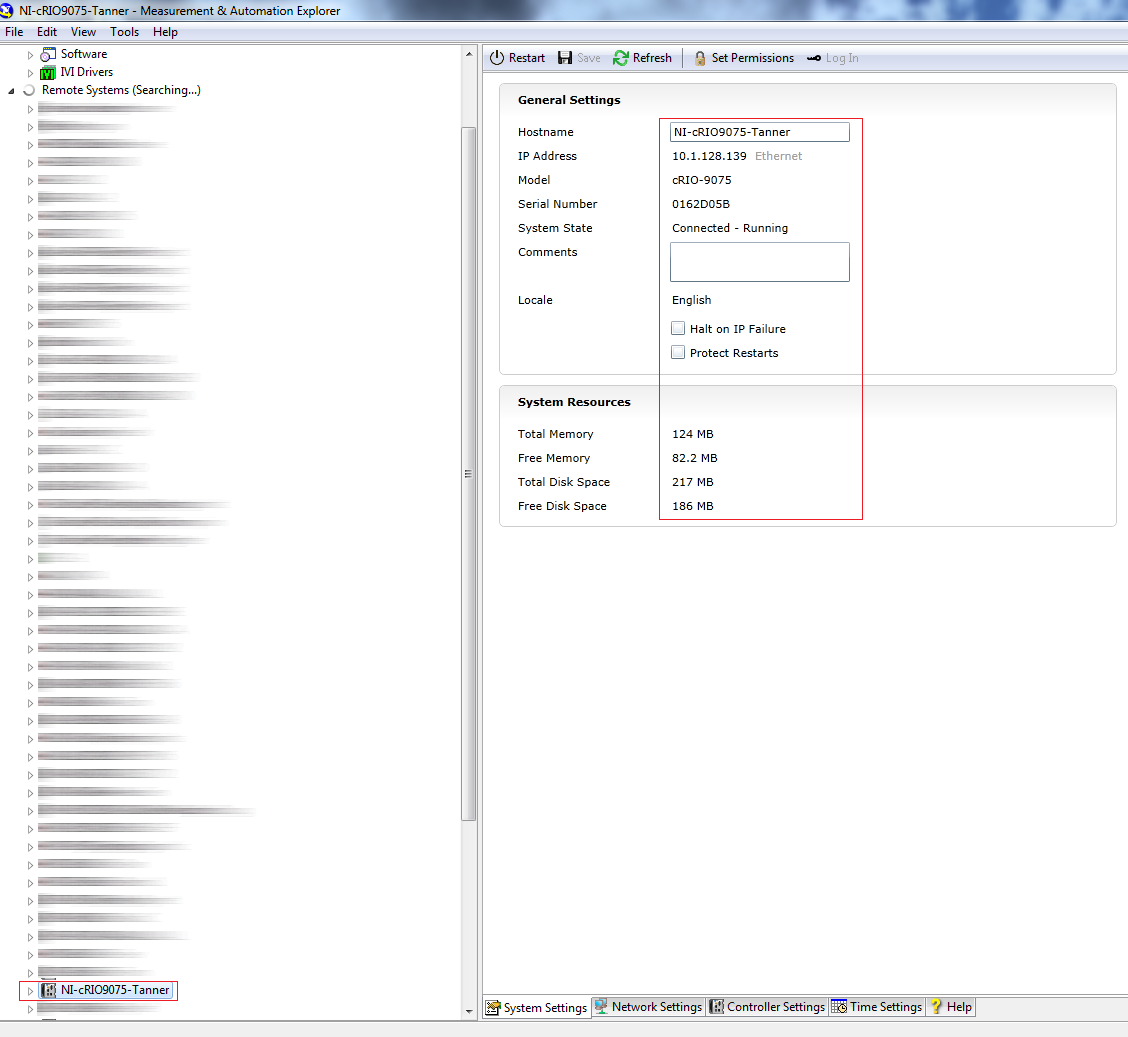This screenshot has width=1128, height=1037.
Task: Click the MAX application icon in title bar
Action: (x=7, y=11)
